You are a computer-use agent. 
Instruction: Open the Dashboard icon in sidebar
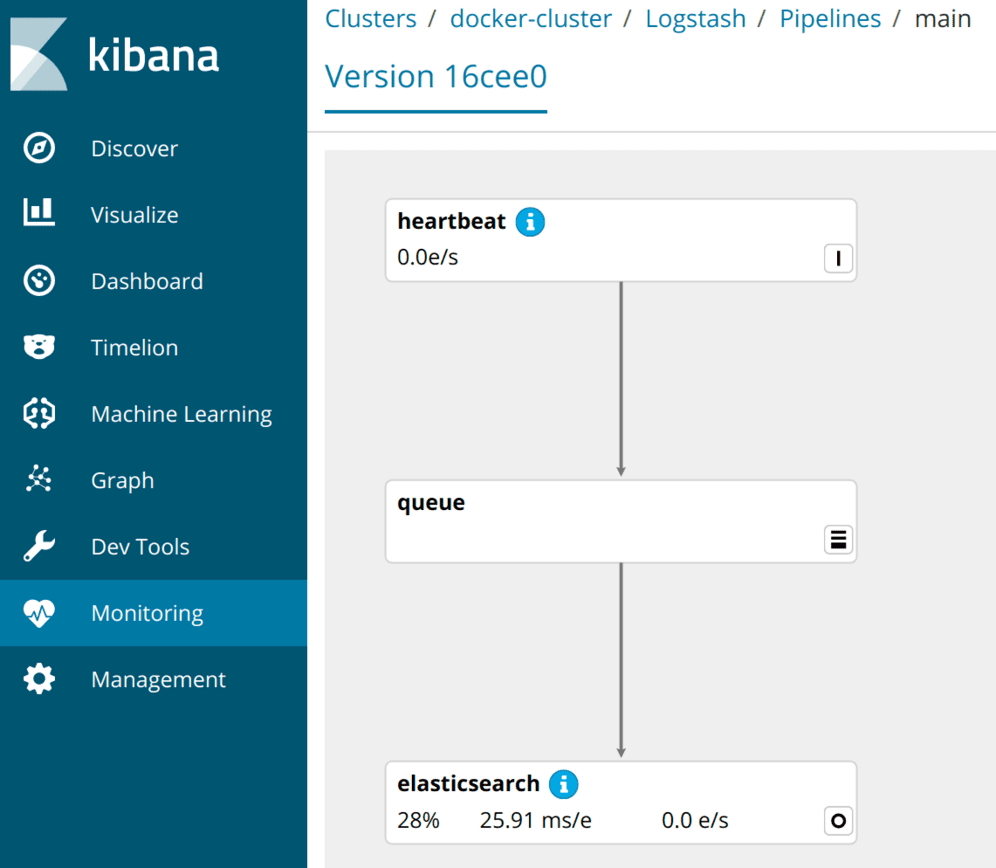38,280
